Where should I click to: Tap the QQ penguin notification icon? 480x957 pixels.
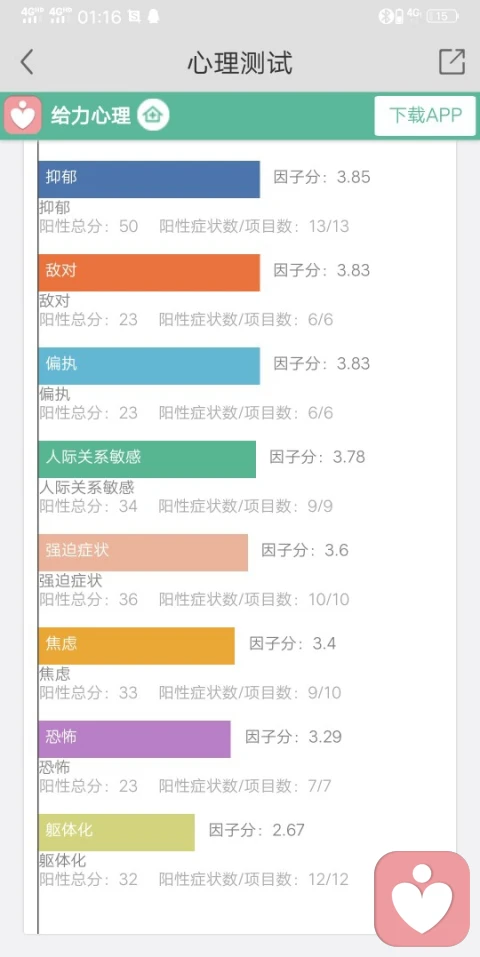click(153, 16)
